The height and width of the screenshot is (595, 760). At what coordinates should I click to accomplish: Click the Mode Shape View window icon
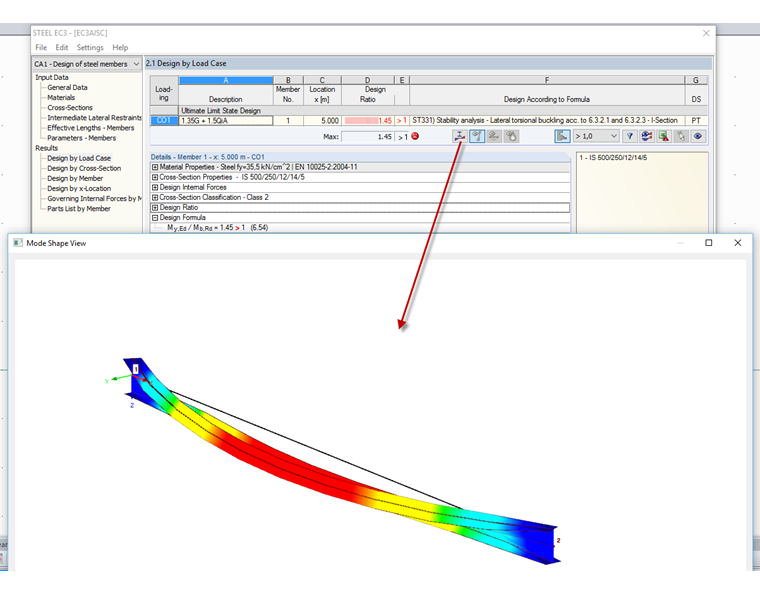pyautogui.click(x=18, y=243)
